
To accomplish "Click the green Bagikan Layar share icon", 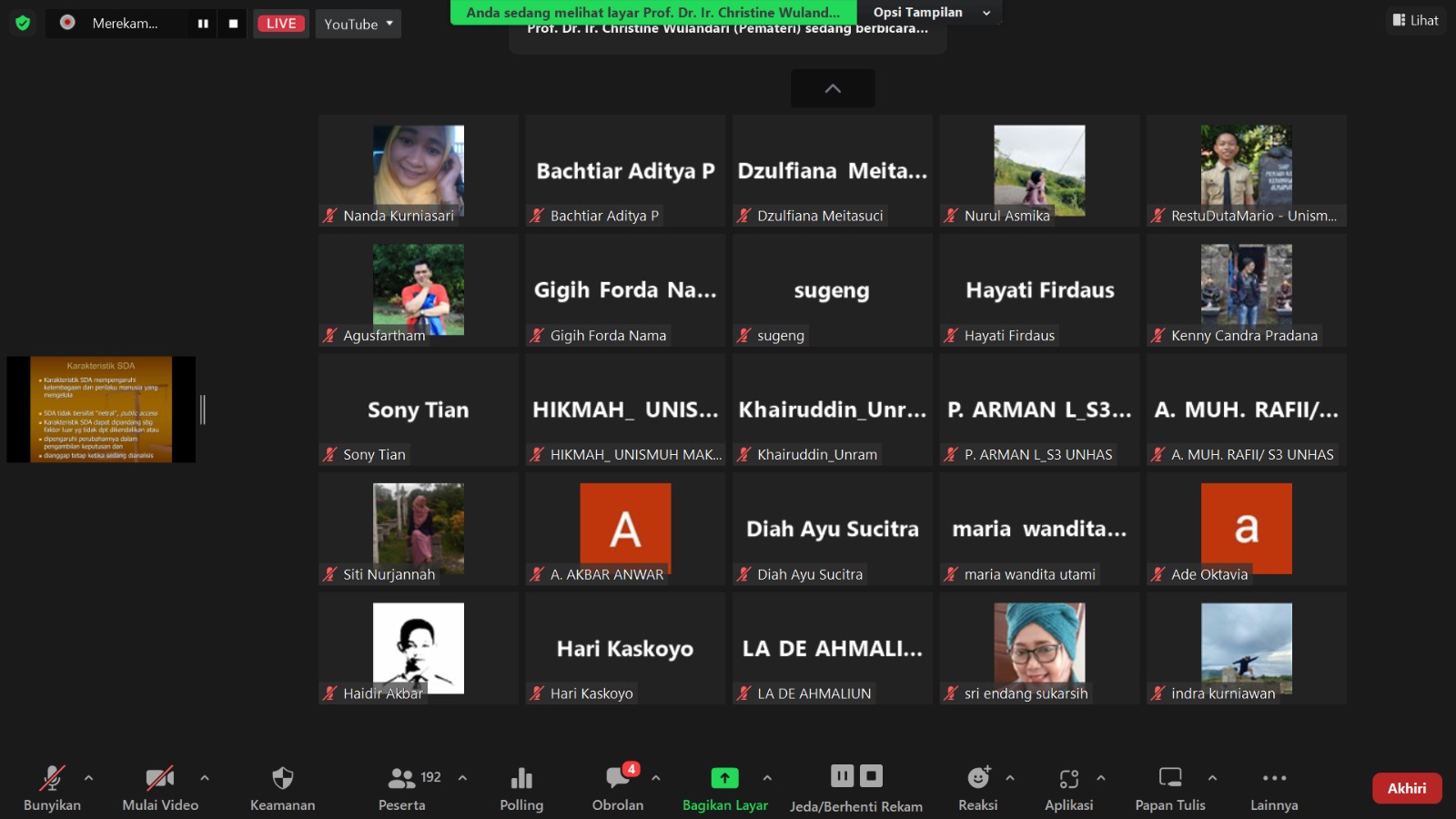I will point(724,779).
